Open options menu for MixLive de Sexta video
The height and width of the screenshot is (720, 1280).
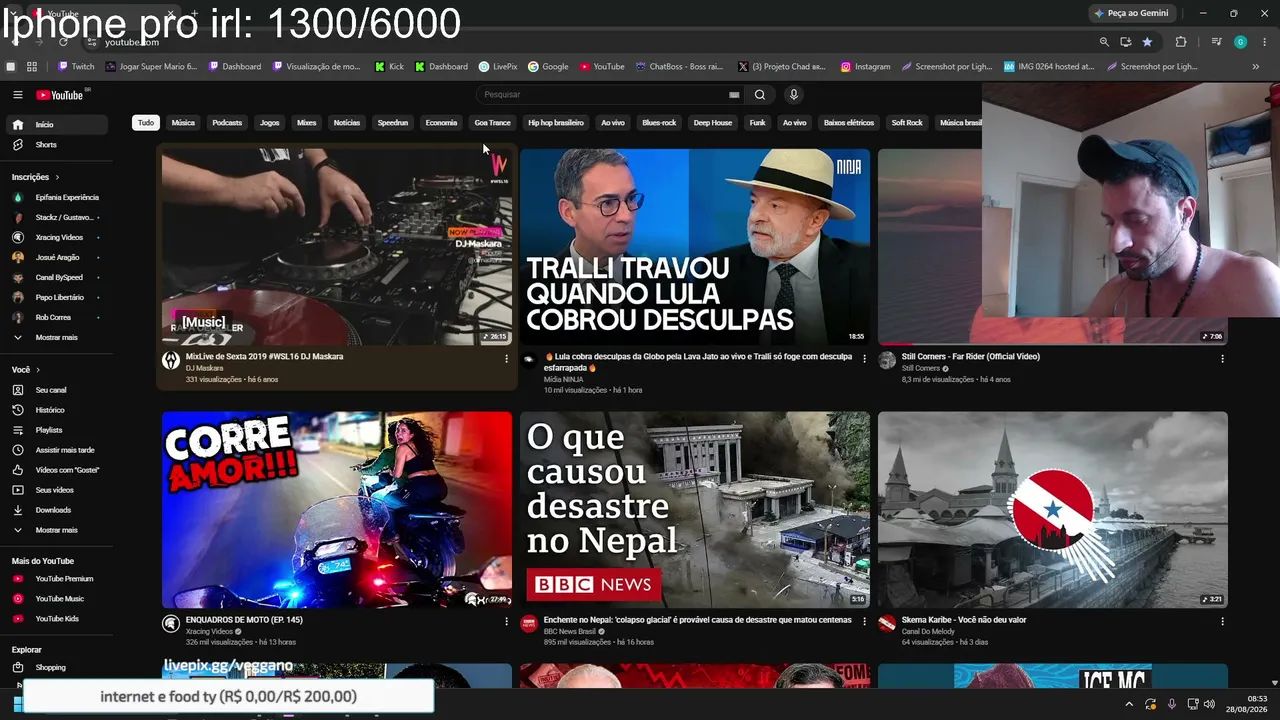pos(506,359)
